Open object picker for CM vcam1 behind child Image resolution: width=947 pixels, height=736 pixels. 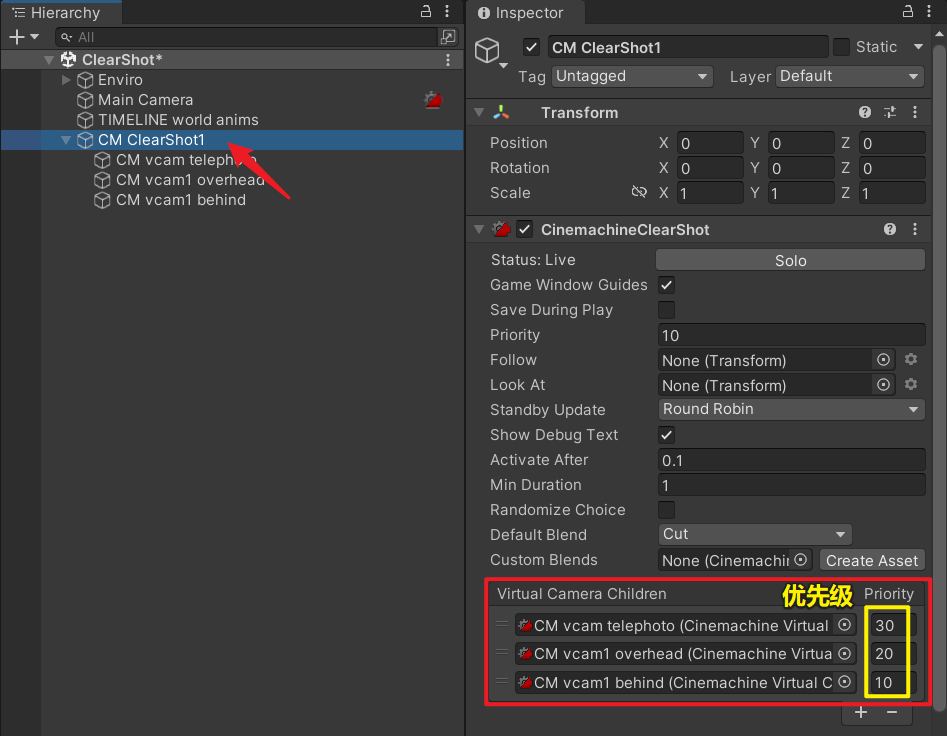(844, 682)
